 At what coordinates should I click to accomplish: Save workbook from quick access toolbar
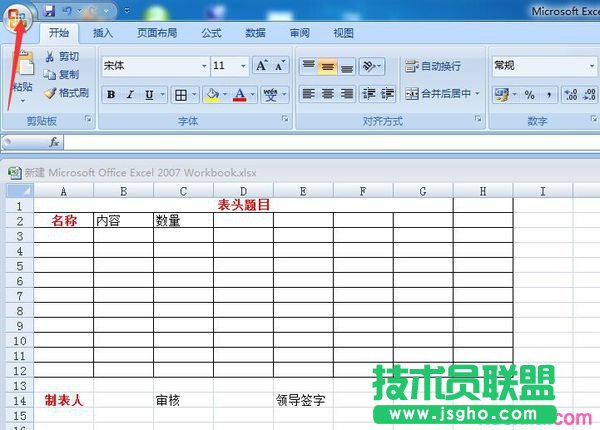[49, 11]
